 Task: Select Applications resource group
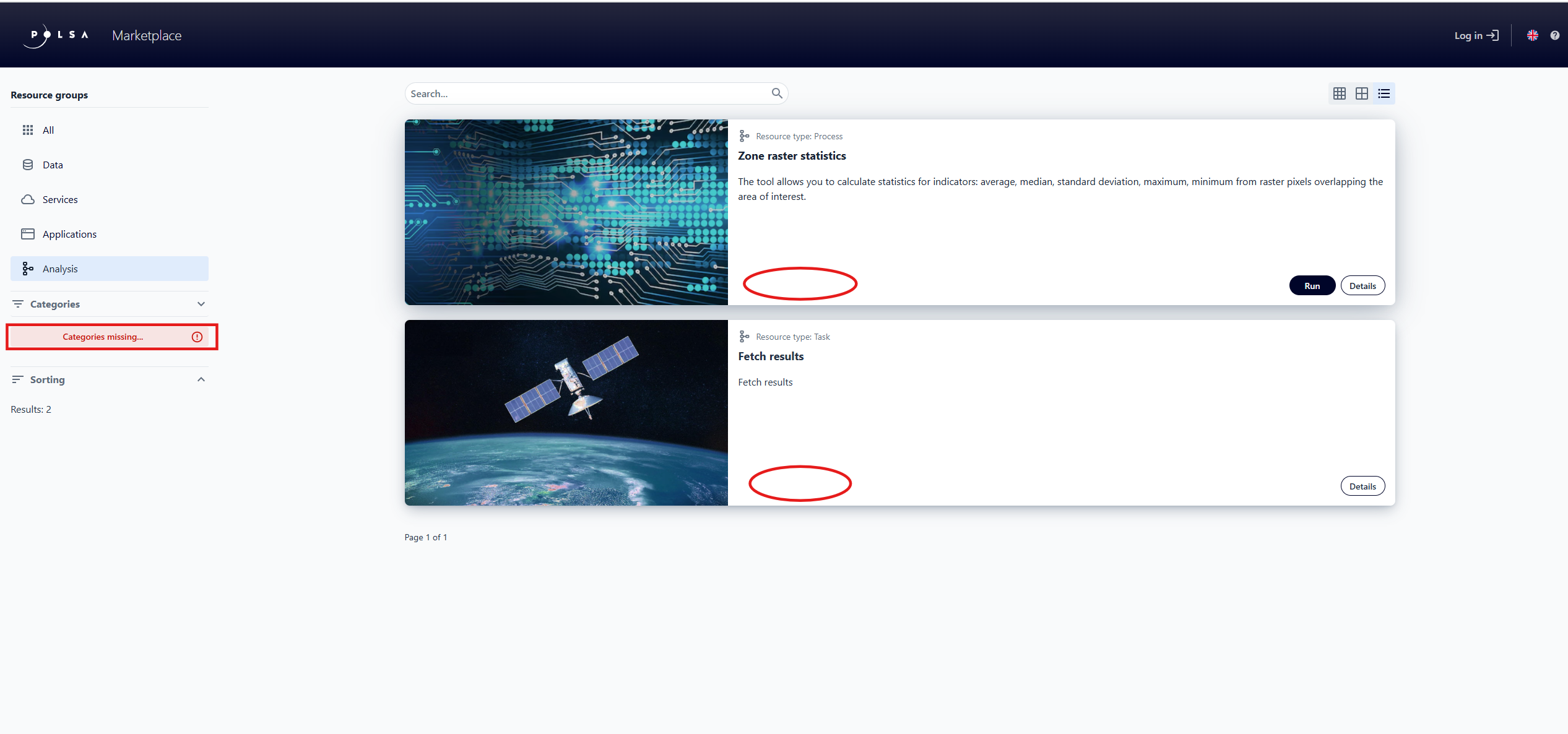tap(69, 234)
